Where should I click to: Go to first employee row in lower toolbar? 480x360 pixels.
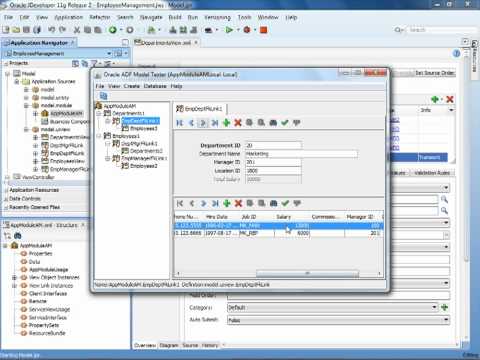tap(180, 203)
